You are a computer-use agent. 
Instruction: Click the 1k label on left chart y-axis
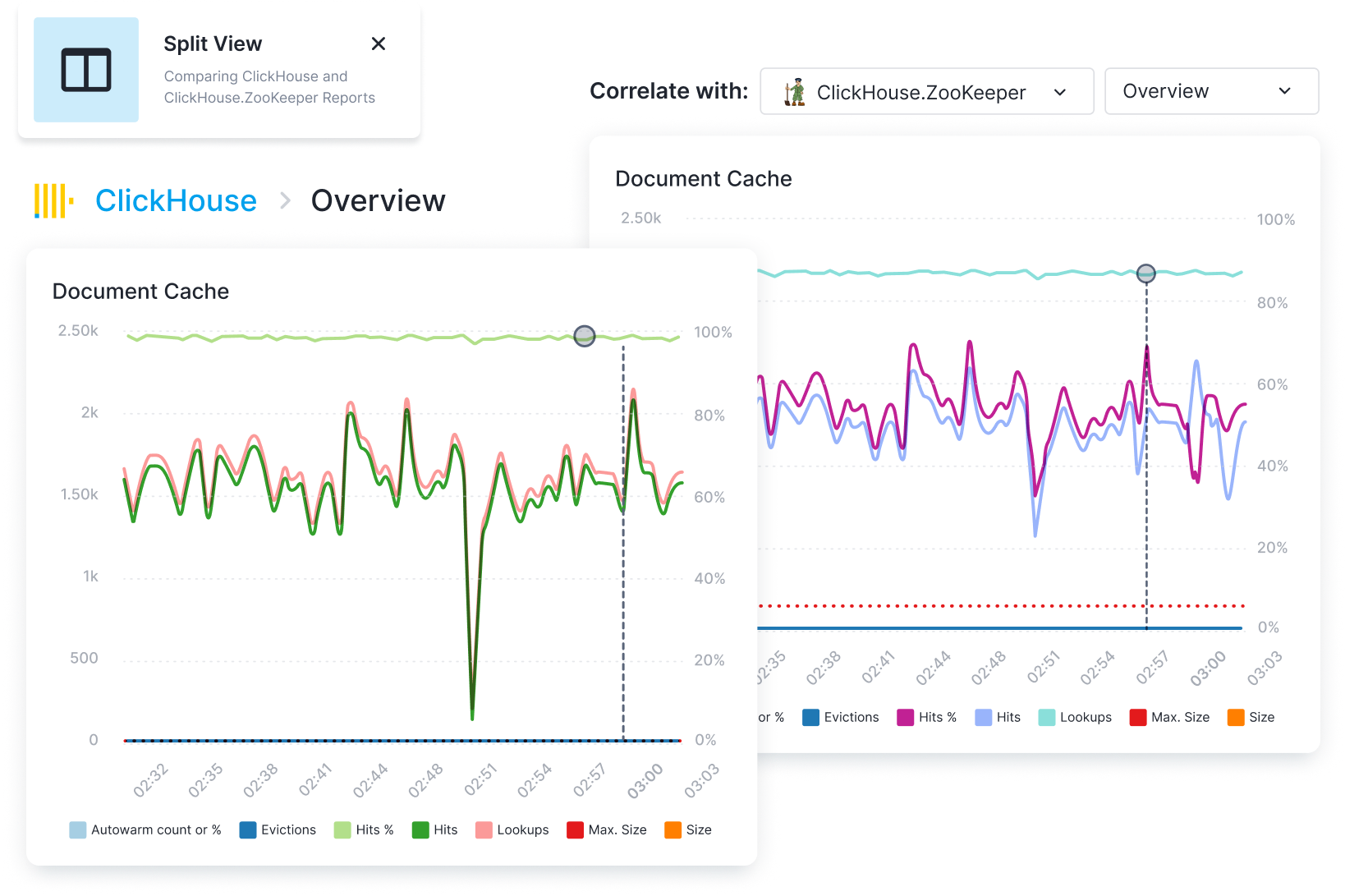90,577
